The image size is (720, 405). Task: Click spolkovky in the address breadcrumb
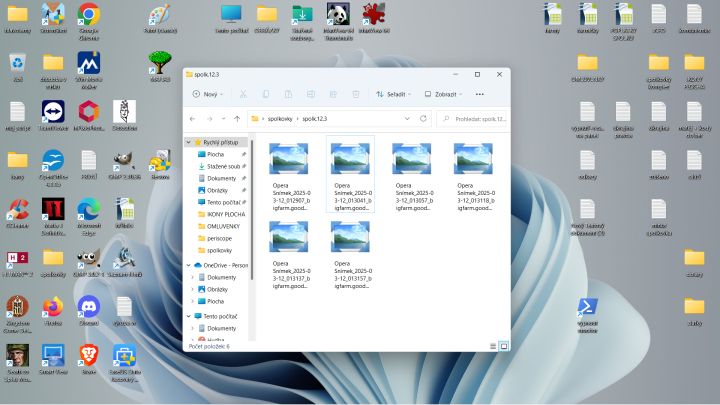(280, 119)
